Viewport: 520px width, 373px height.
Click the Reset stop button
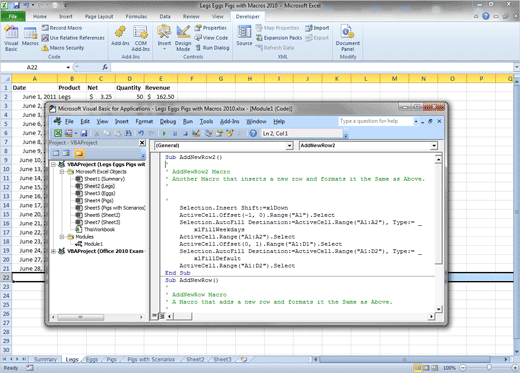[185, 133]
